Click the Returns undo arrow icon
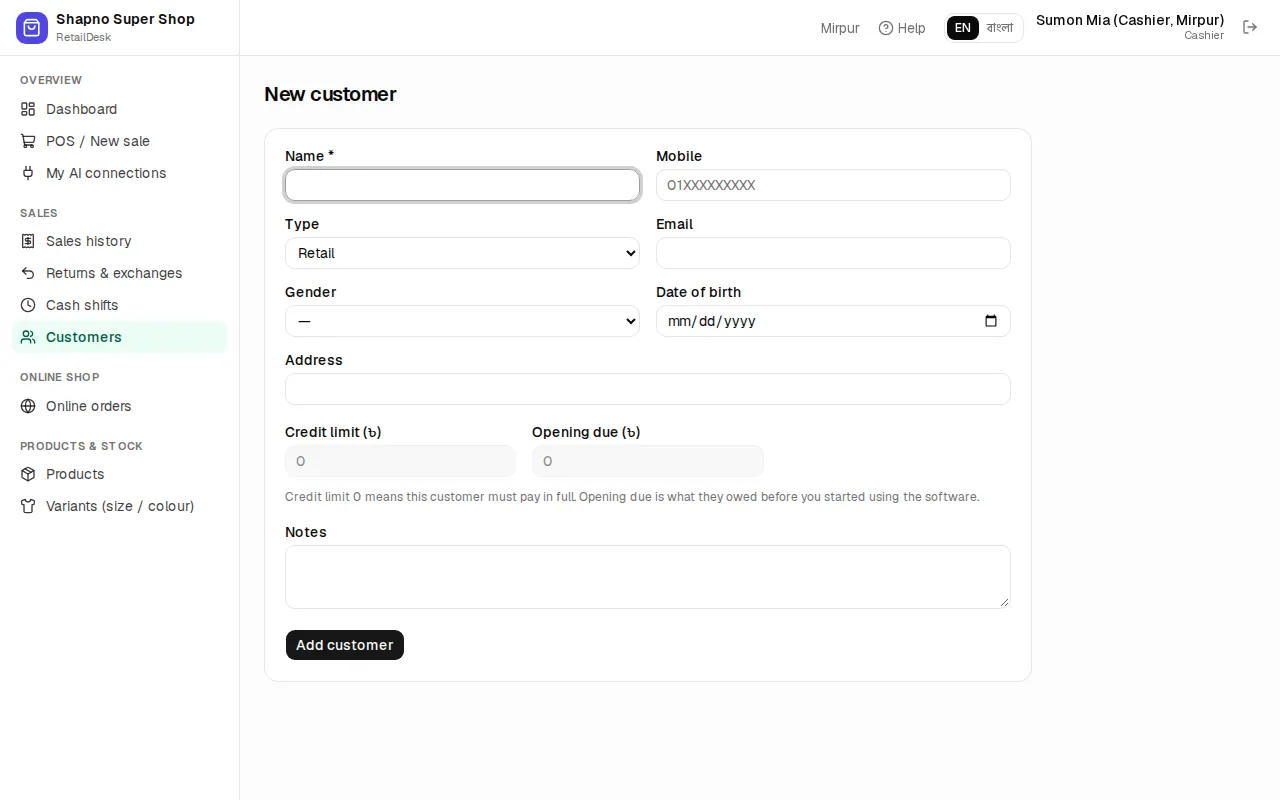This screenshot has height=800, width=1280. point(28,273)
